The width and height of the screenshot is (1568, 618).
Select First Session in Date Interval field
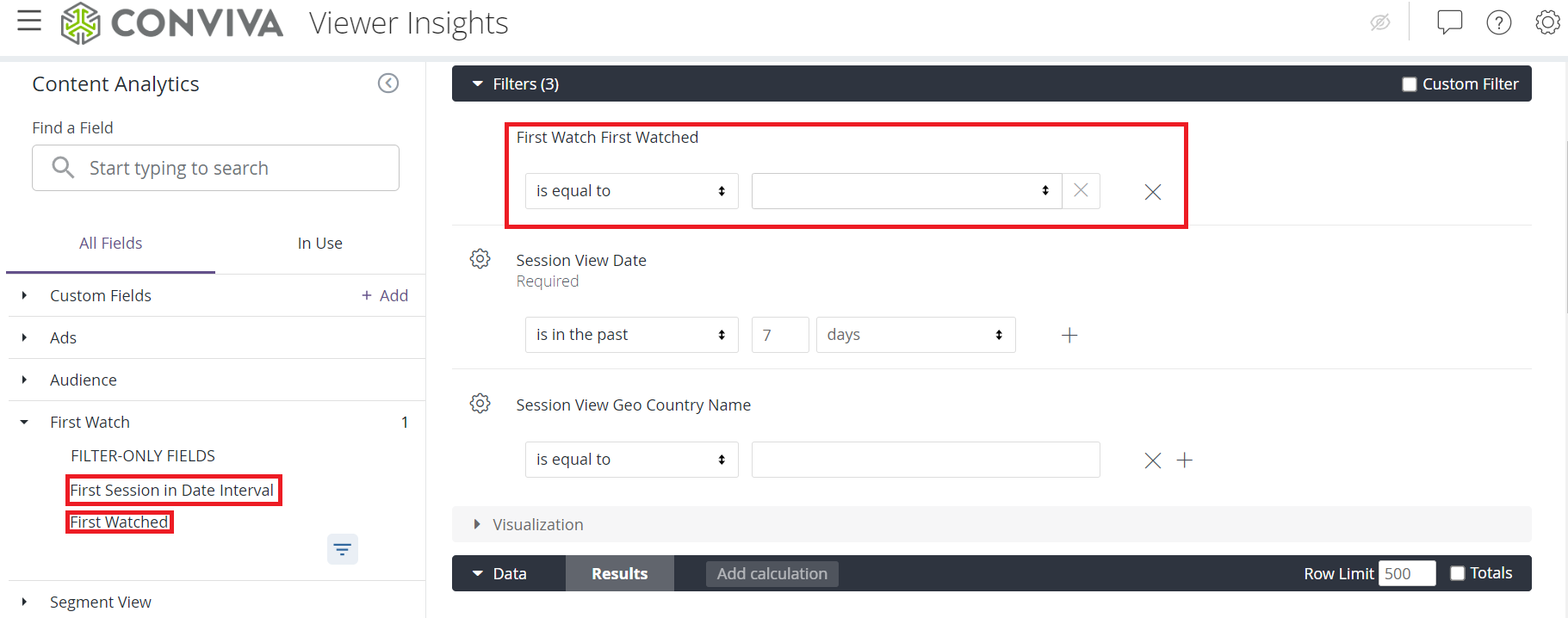[x=172, y=491]
